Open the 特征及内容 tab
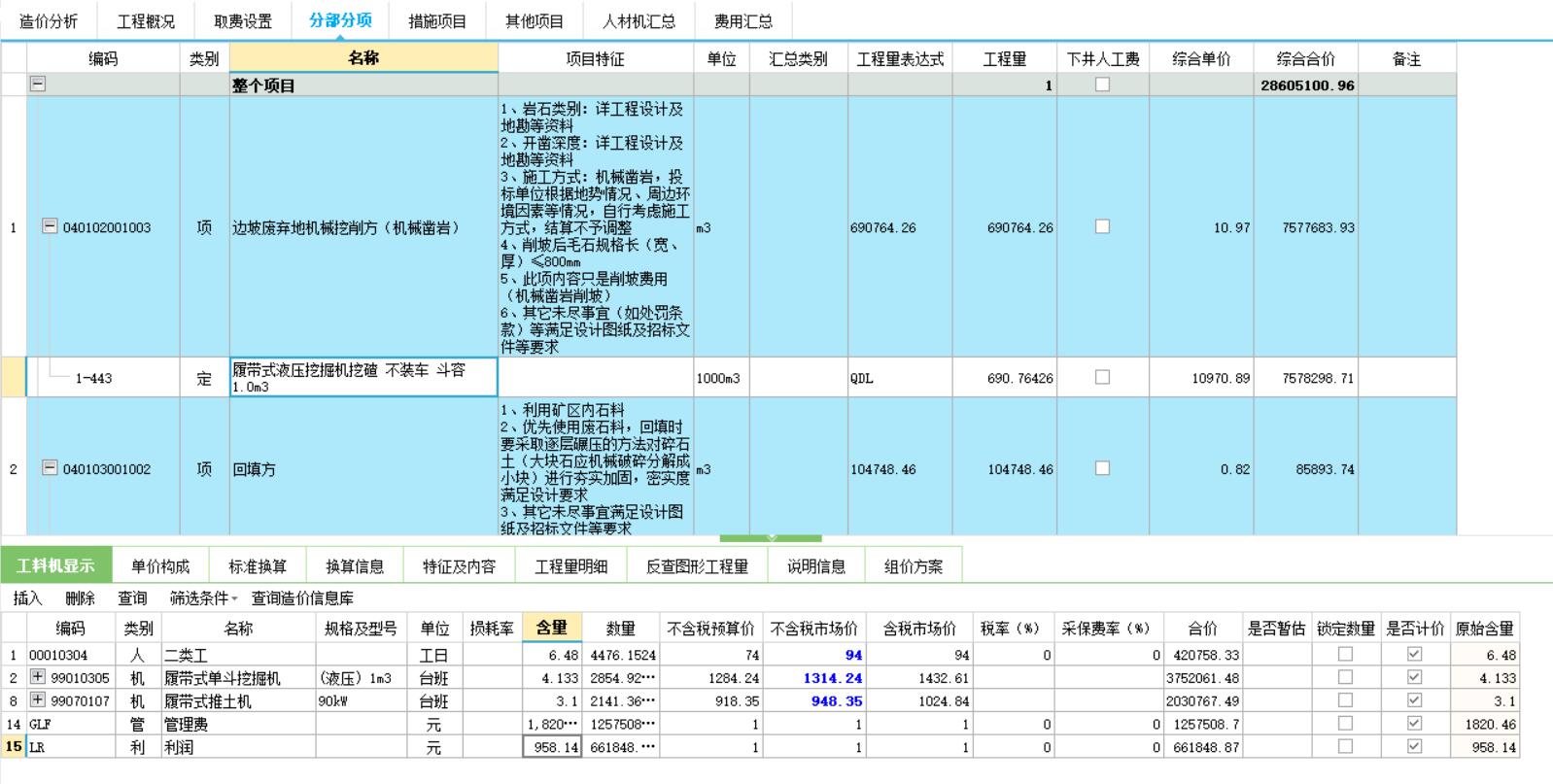Screen dimensions: 1553x784 (x=459, y=566)
